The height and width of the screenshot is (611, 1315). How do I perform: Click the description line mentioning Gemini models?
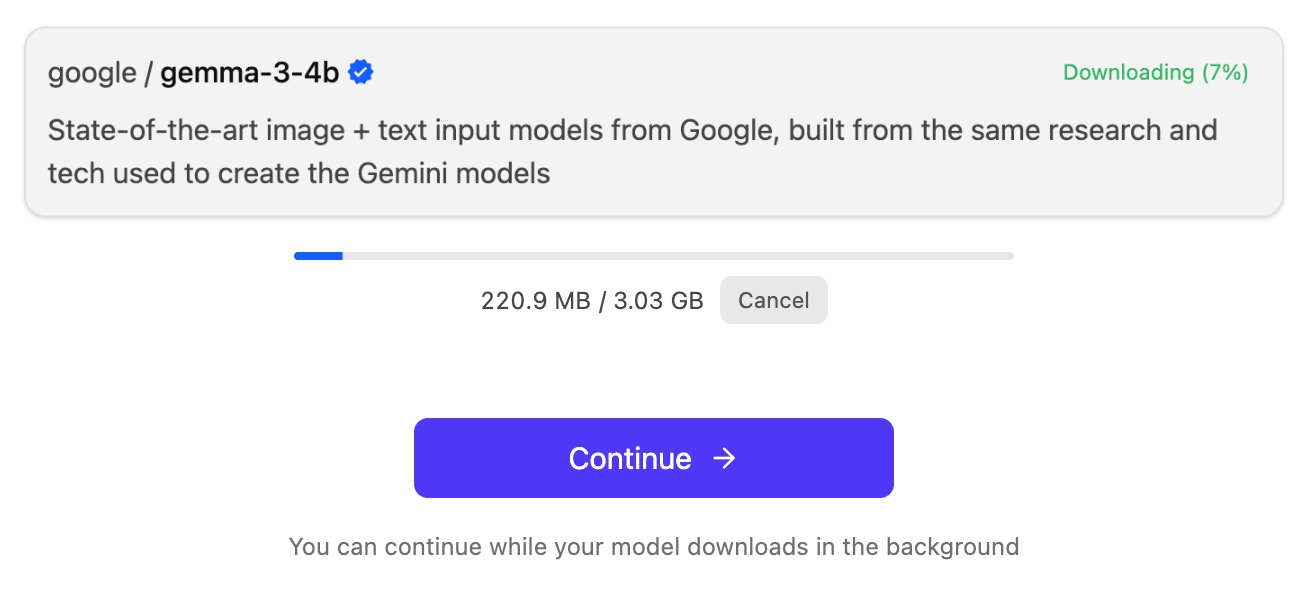click(x=299, y=173)
